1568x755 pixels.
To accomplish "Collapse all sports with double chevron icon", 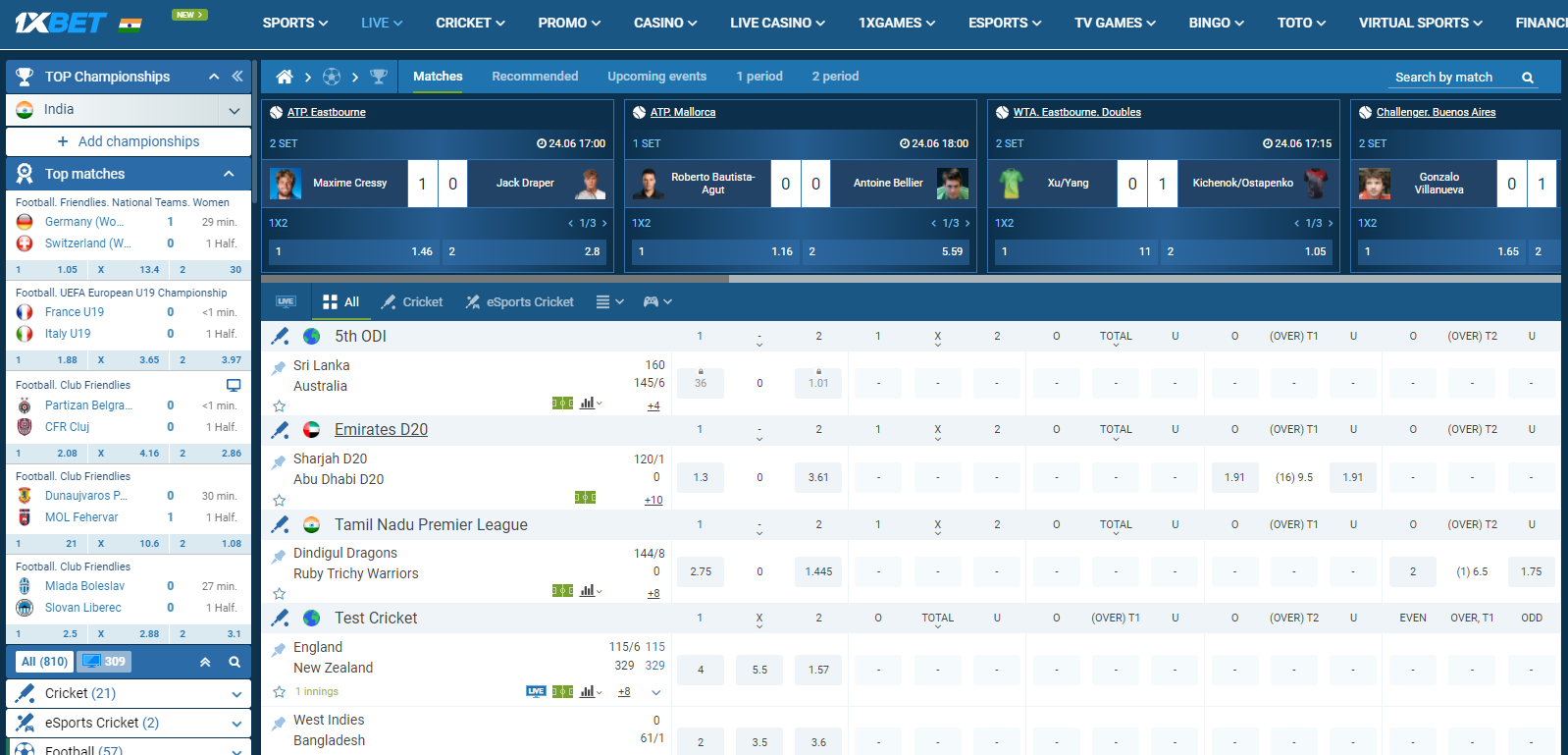I will (205, 662).
